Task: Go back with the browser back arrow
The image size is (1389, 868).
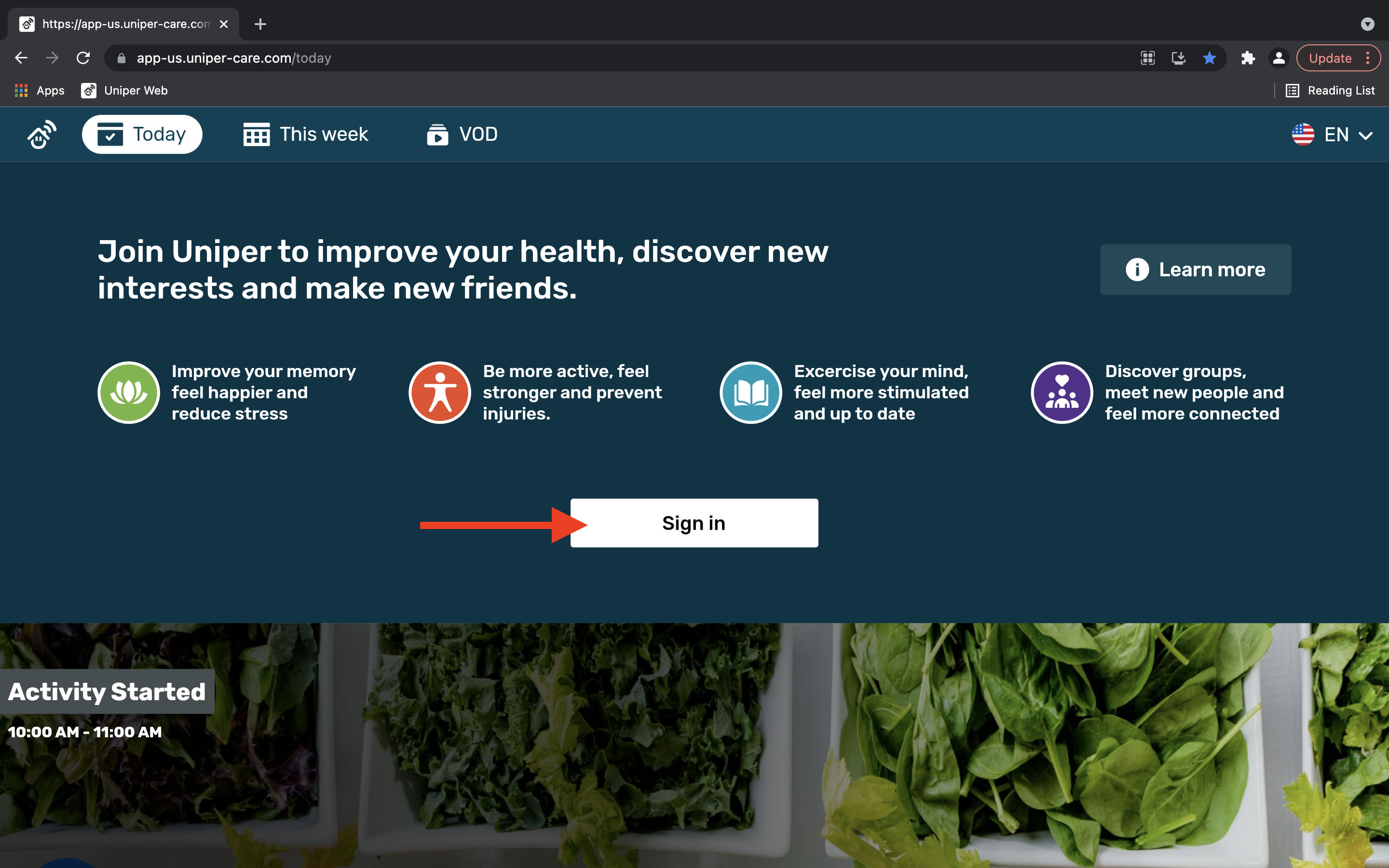Action: click(x=21, y=58)
